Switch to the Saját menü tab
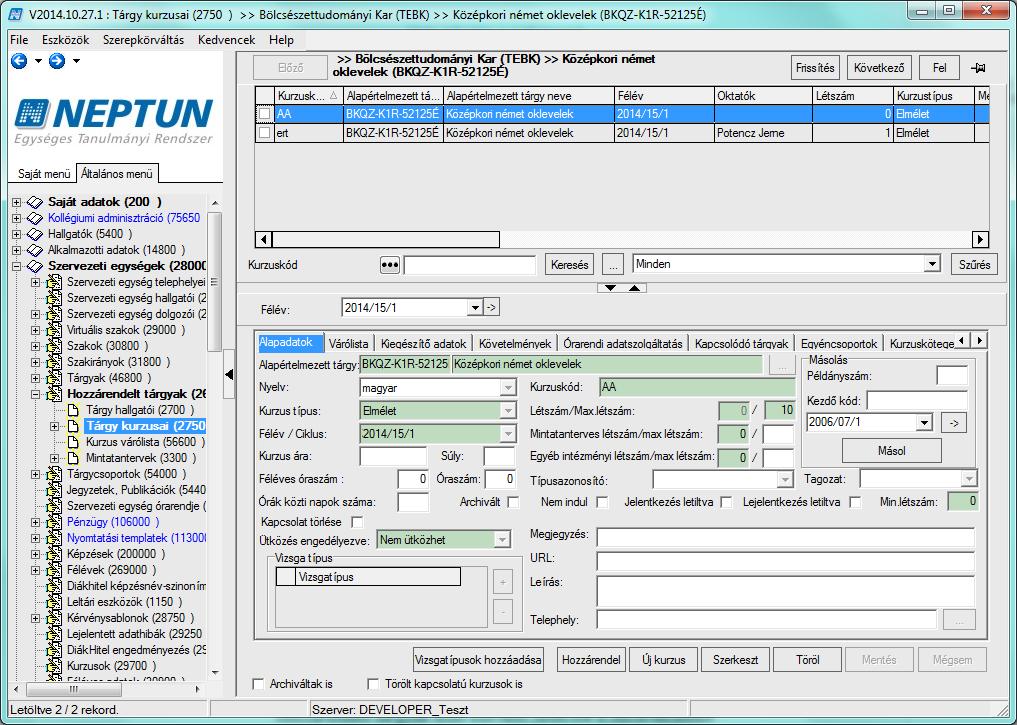This screenshot has width=1017, height=725. pyautogui.click(x=43, y=174)
